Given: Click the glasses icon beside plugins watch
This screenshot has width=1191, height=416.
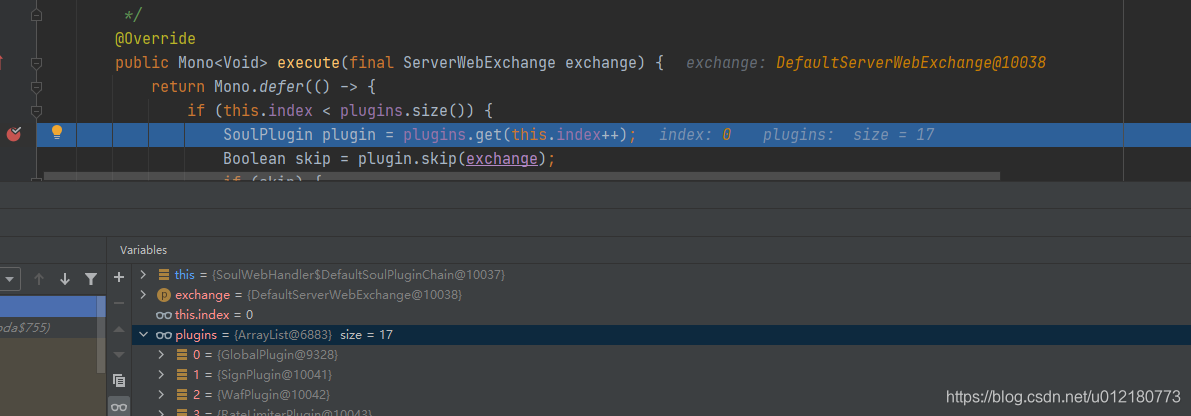Looking at the screenshot, I should (x=163, y=335).
